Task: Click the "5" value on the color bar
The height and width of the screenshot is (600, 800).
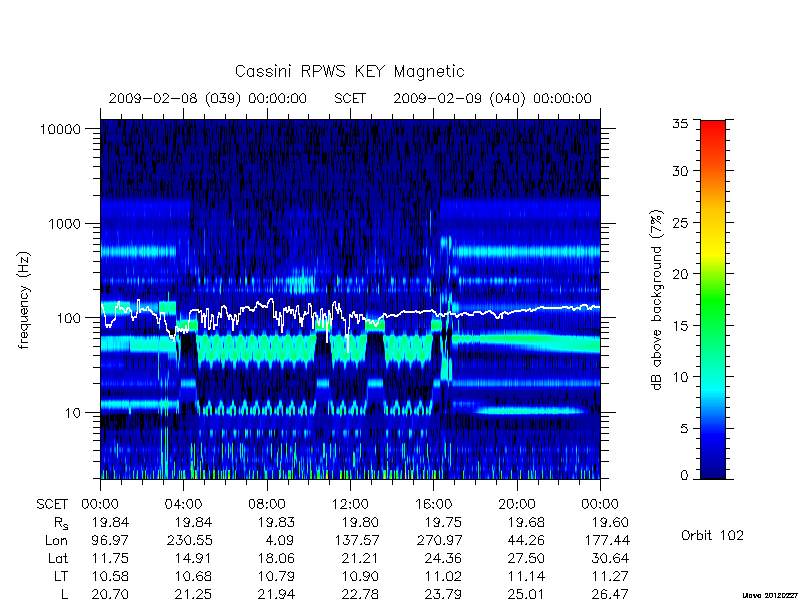Action: point(684,429)
